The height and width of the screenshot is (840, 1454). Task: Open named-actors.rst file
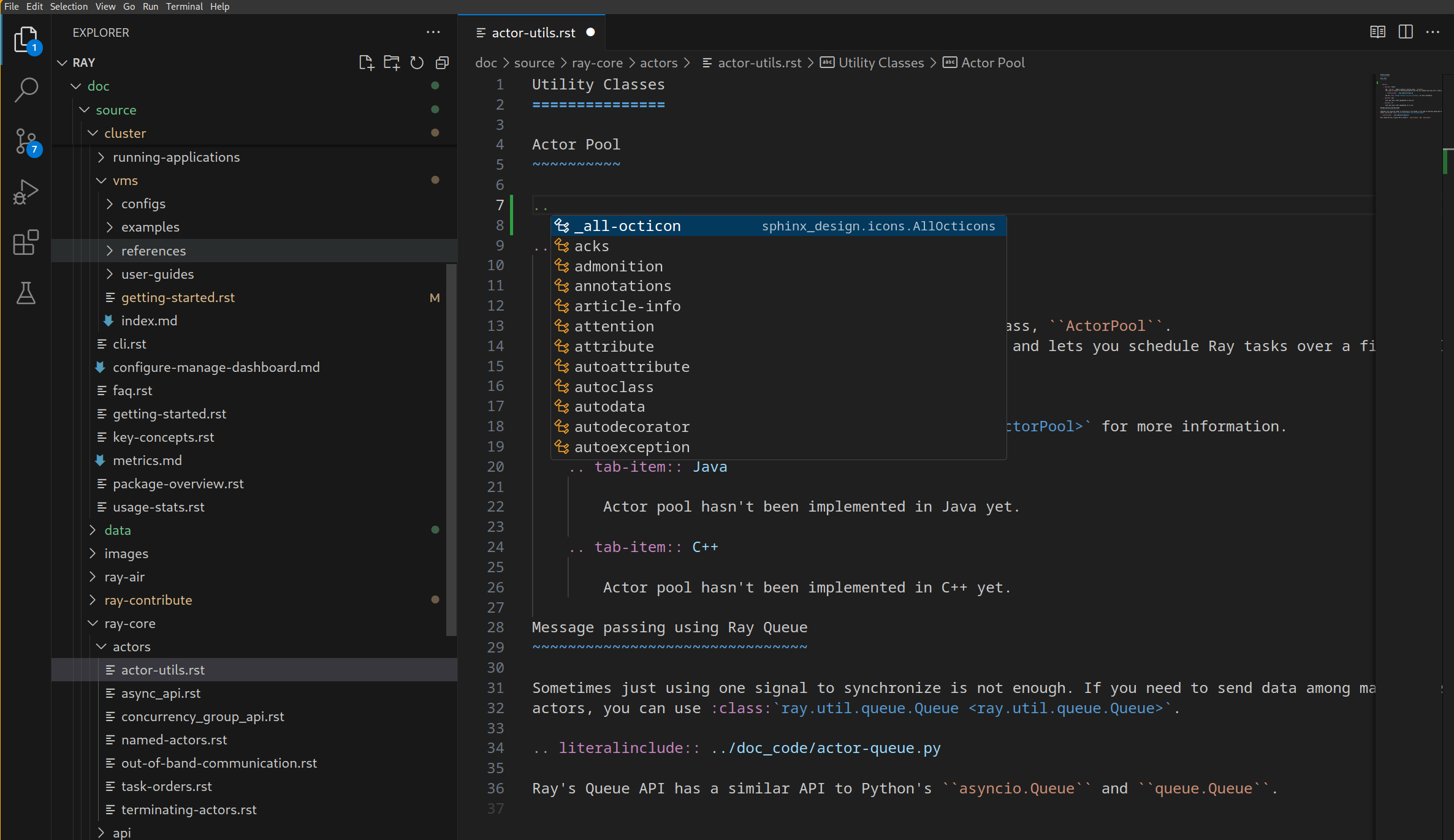[174, 740]
